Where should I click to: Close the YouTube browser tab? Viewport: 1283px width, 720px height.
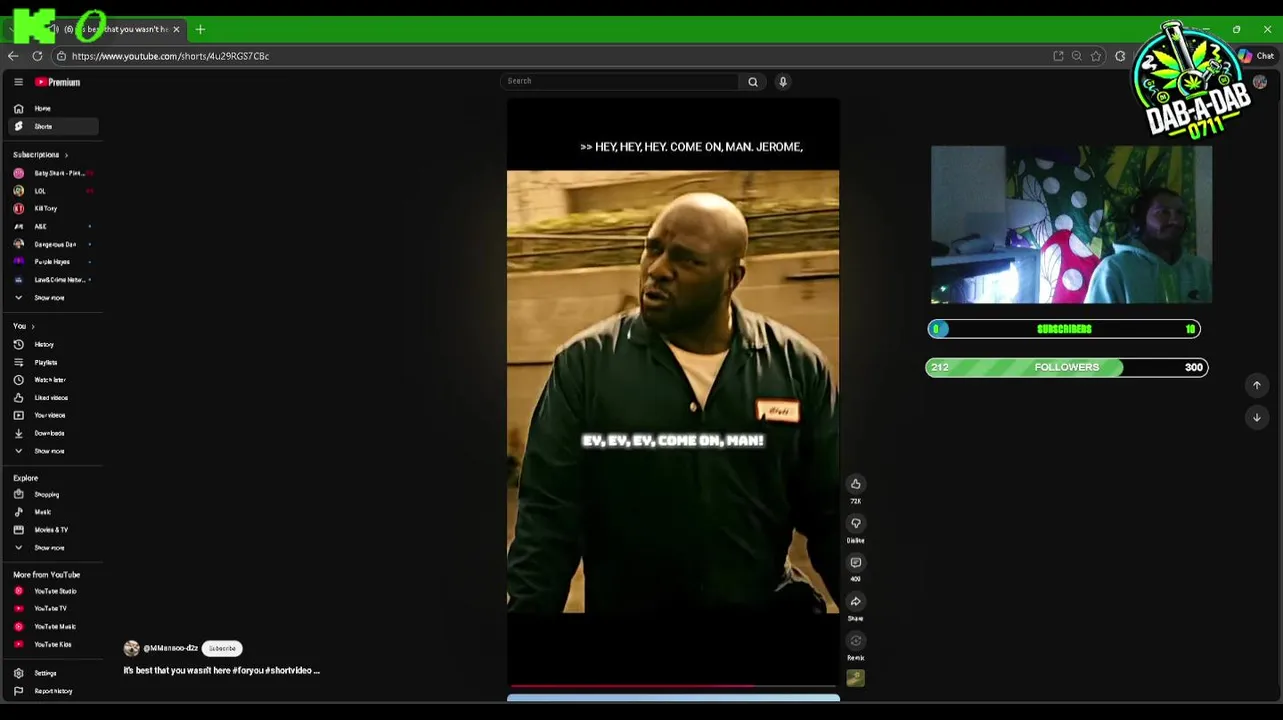pos(176,29)
